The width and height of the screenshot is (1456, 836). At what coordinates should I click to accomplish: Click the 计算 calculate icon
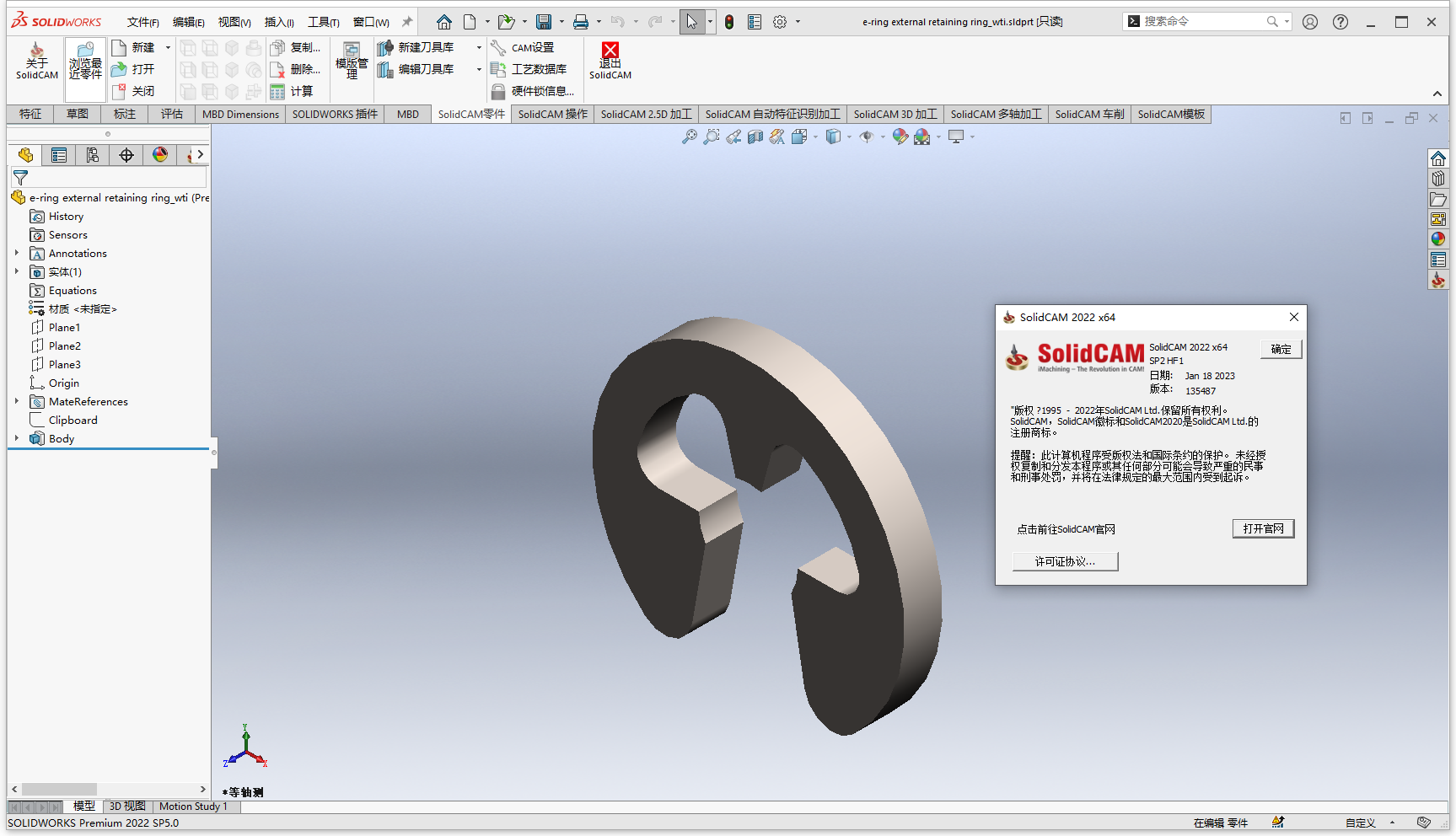(x=292, y=91)
